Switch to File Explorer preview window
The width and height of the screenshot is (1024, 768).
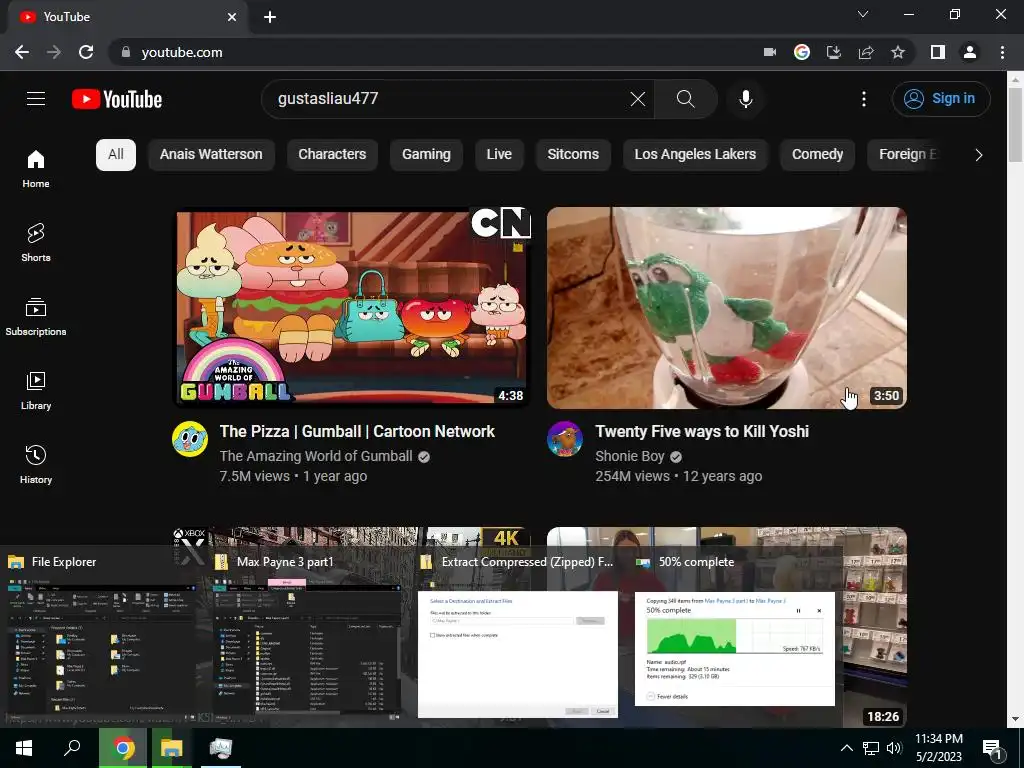pos(102,635)
